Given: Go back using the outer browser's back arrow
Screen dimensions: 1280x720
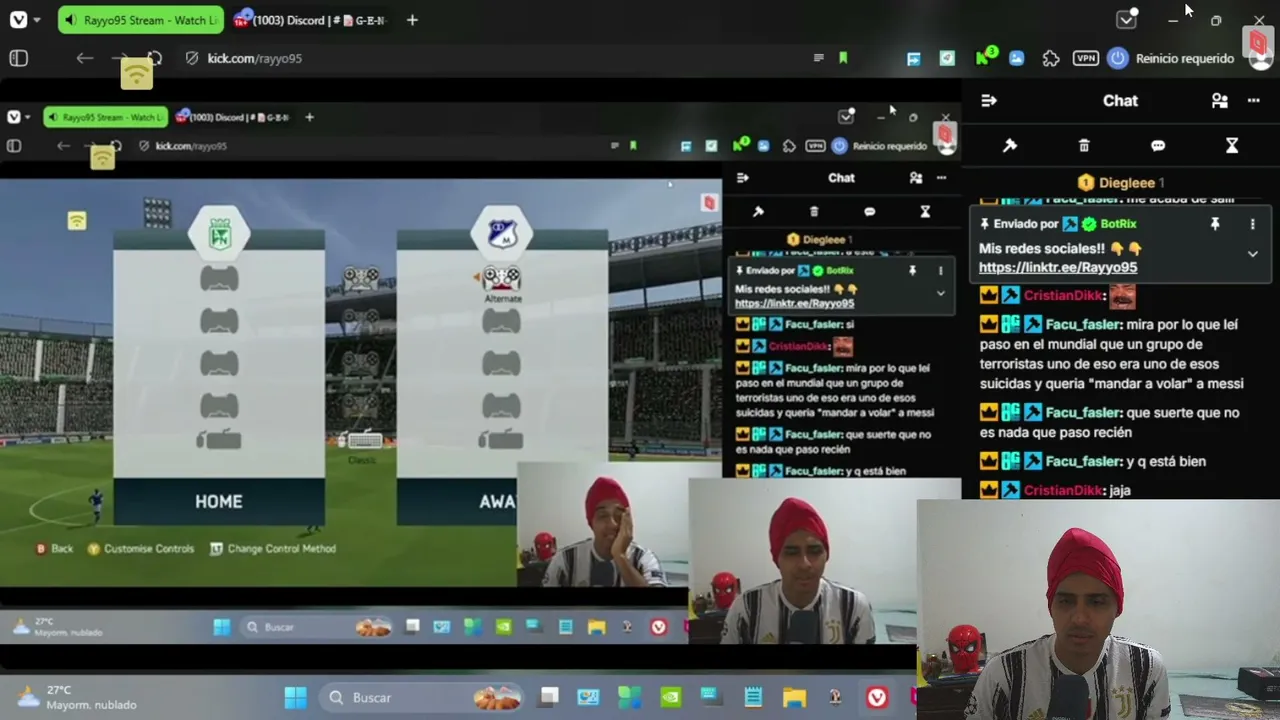Looking at the screenshot, I should click(85, 58).
